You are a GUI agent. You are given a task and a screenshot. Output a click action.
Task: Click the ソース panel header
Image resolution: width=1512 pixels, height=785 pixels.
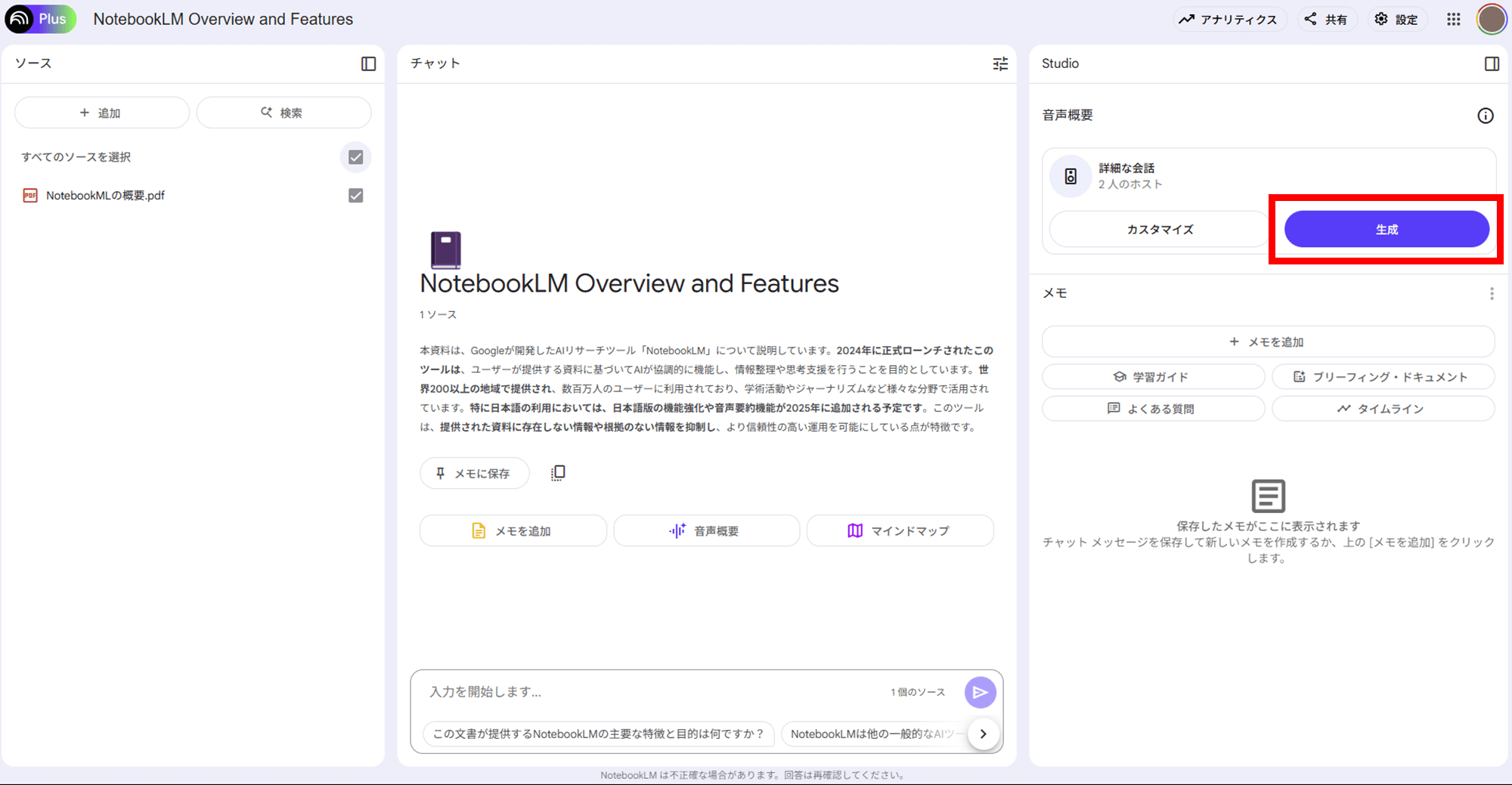coord(33,63)
